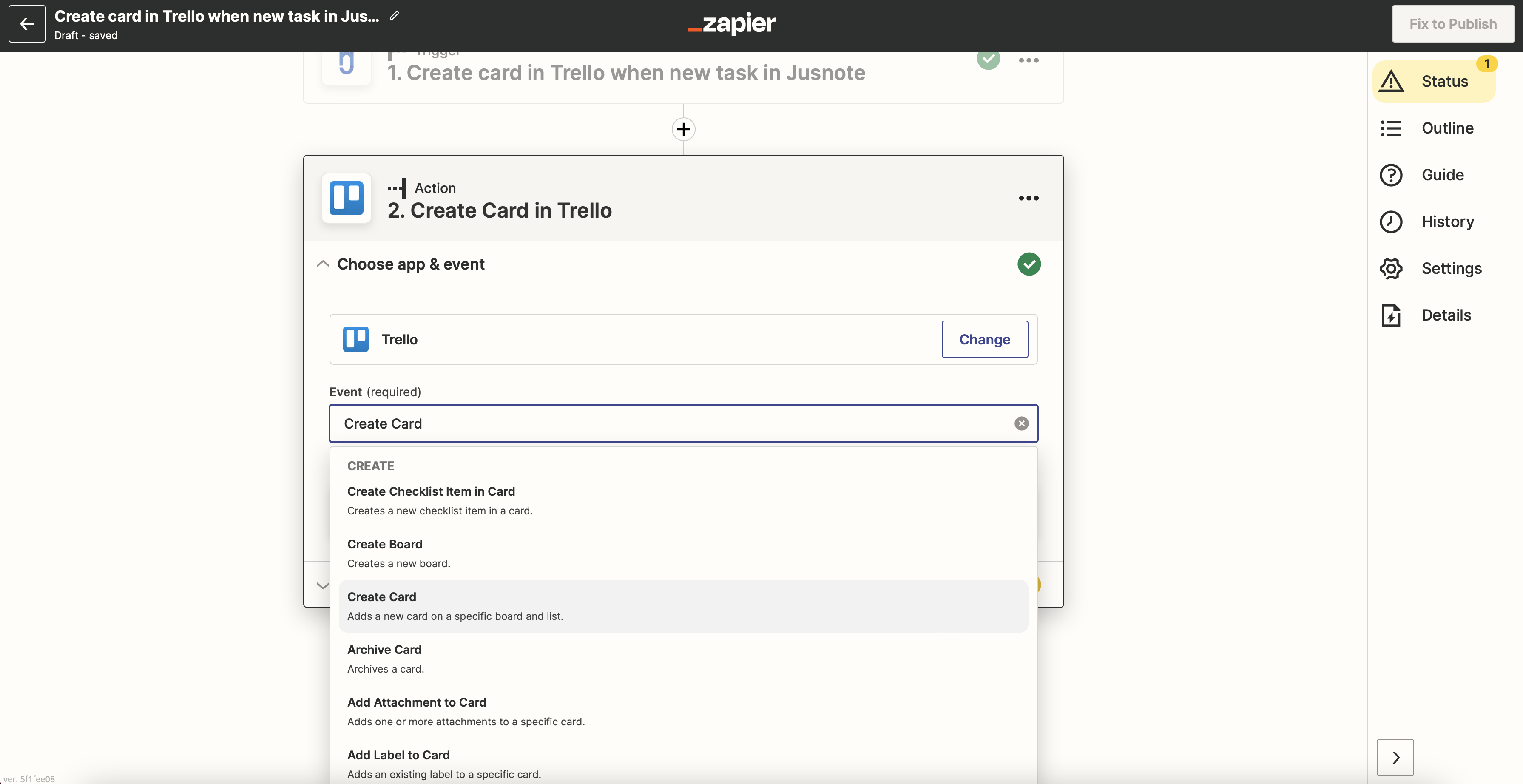
Task: Click 'Creates a new board.' description
Action: coord(398,563)
